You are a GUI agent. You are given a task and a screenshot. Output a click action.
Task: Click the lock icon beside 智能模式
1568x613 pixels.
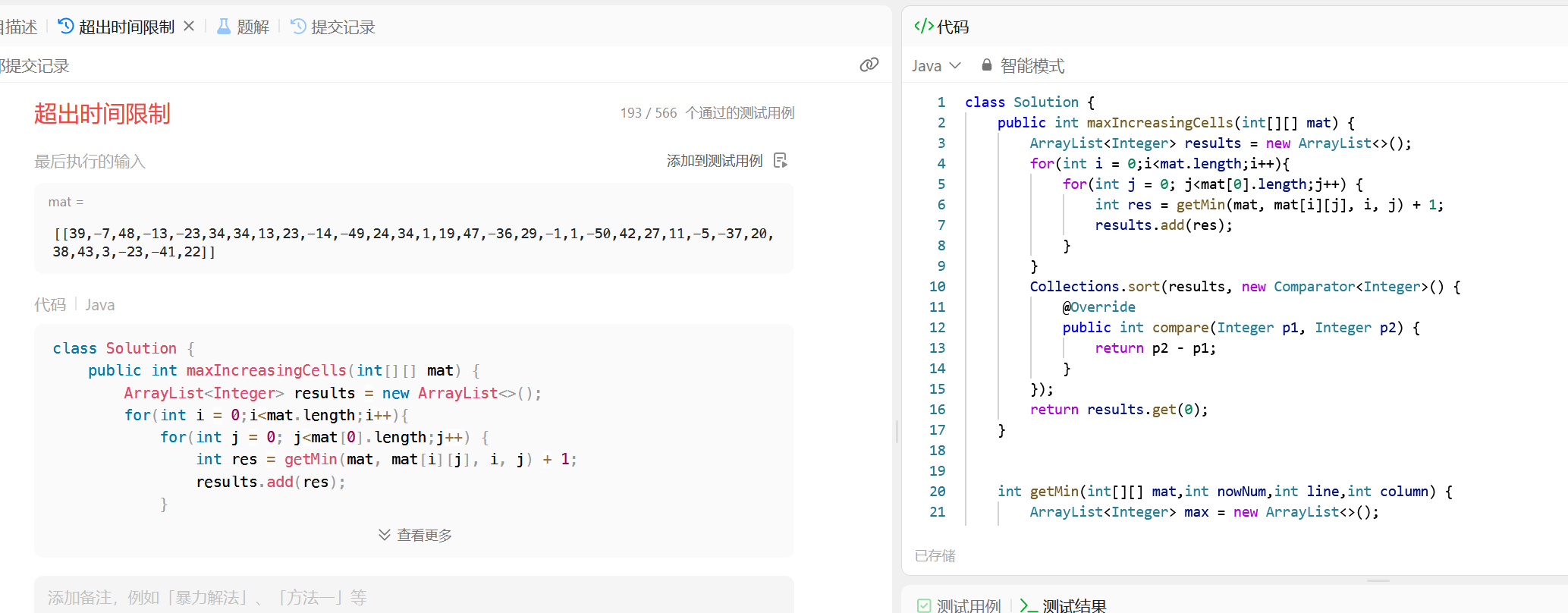pyautogui.click(x=986, y=65)
